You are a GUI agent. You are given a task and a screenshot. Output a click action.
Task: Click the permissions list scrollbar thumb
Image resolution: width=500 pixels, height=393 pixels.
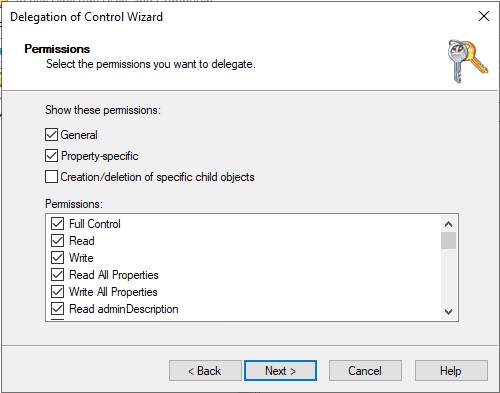(448, 241)
